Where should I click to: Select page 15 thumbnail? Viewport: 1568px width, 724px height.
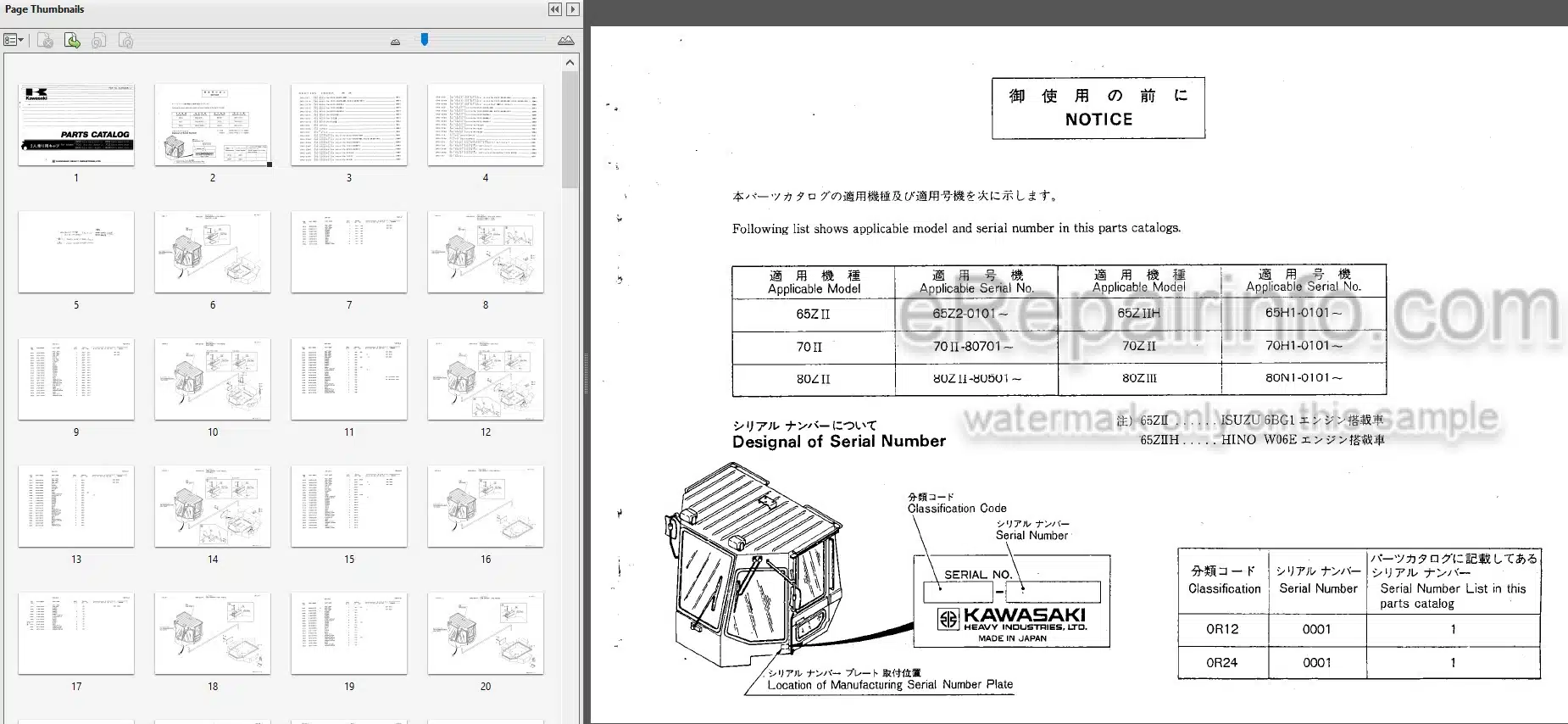[x=349, y=506]
